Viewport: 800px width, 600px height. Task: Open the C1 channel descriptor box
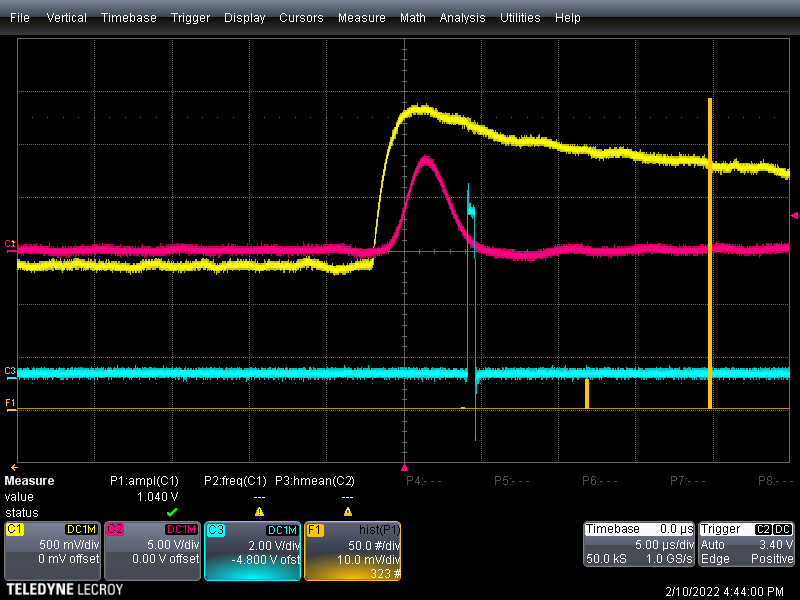tap(52, 551)
